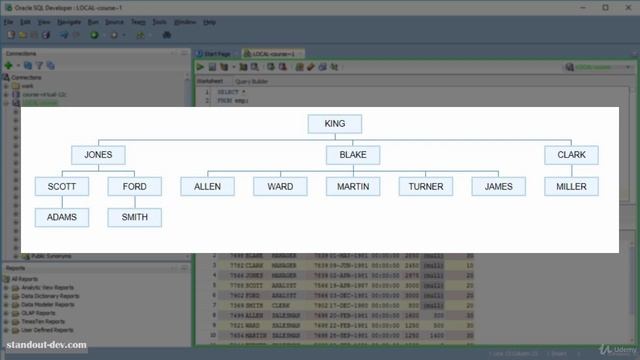
Task: Expand Analytic View Reports
Action: (x=6, y=288)
